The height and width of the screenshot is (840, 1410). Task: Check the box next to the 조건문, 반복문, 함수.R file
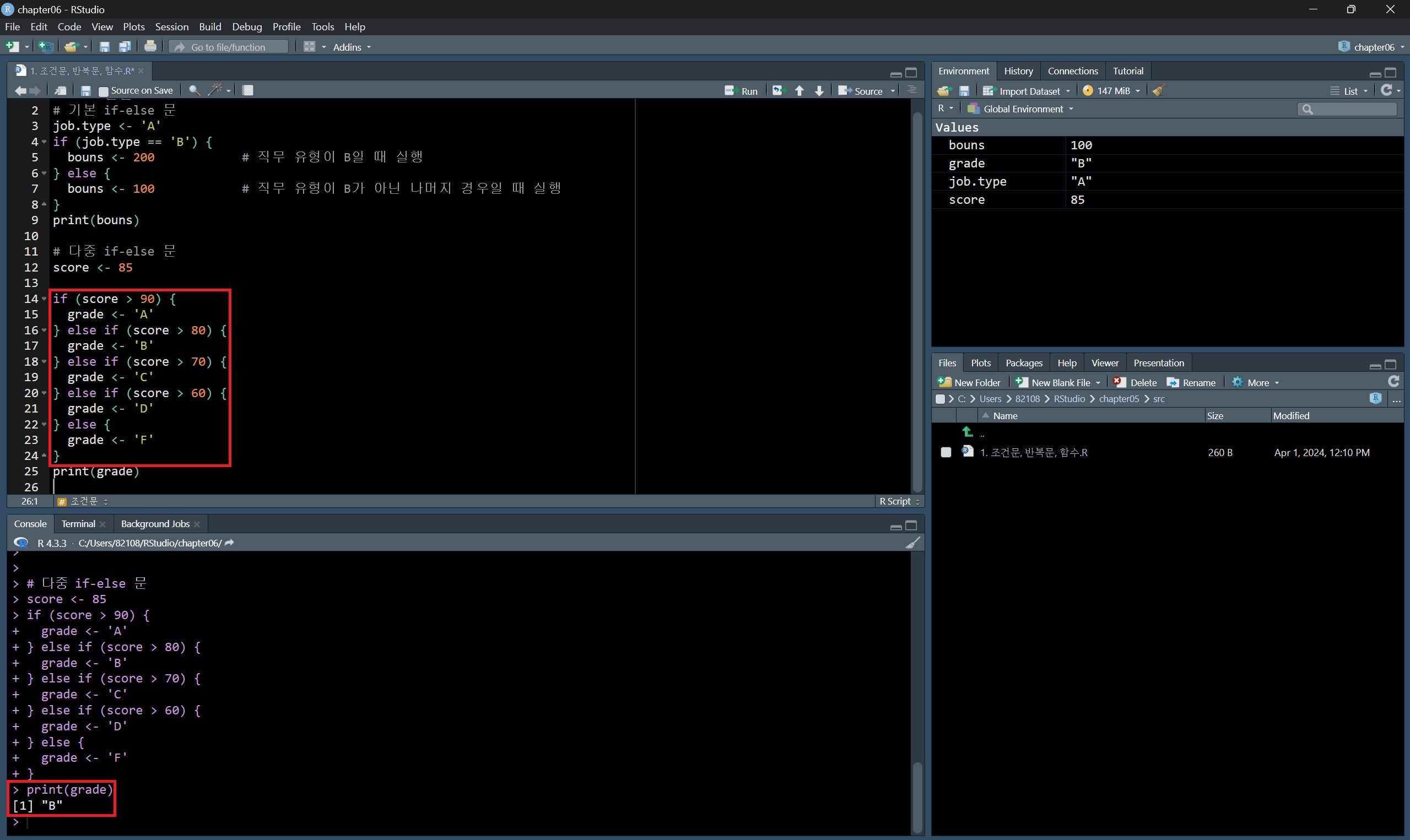(946, 452)
